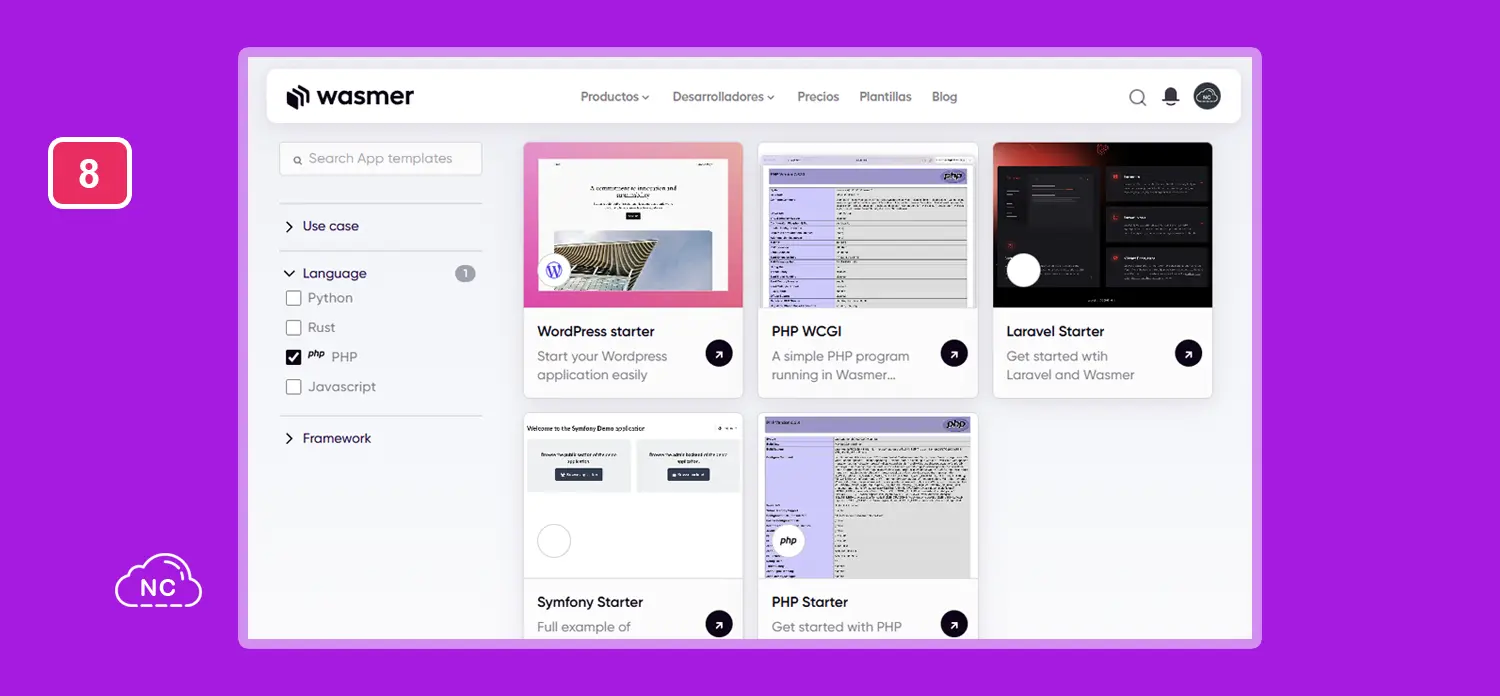The width and height of the screenshot is (1500, 696).
Task: Click 'A simple PHP program running in Wasmer' text
Action: [841, 366]
